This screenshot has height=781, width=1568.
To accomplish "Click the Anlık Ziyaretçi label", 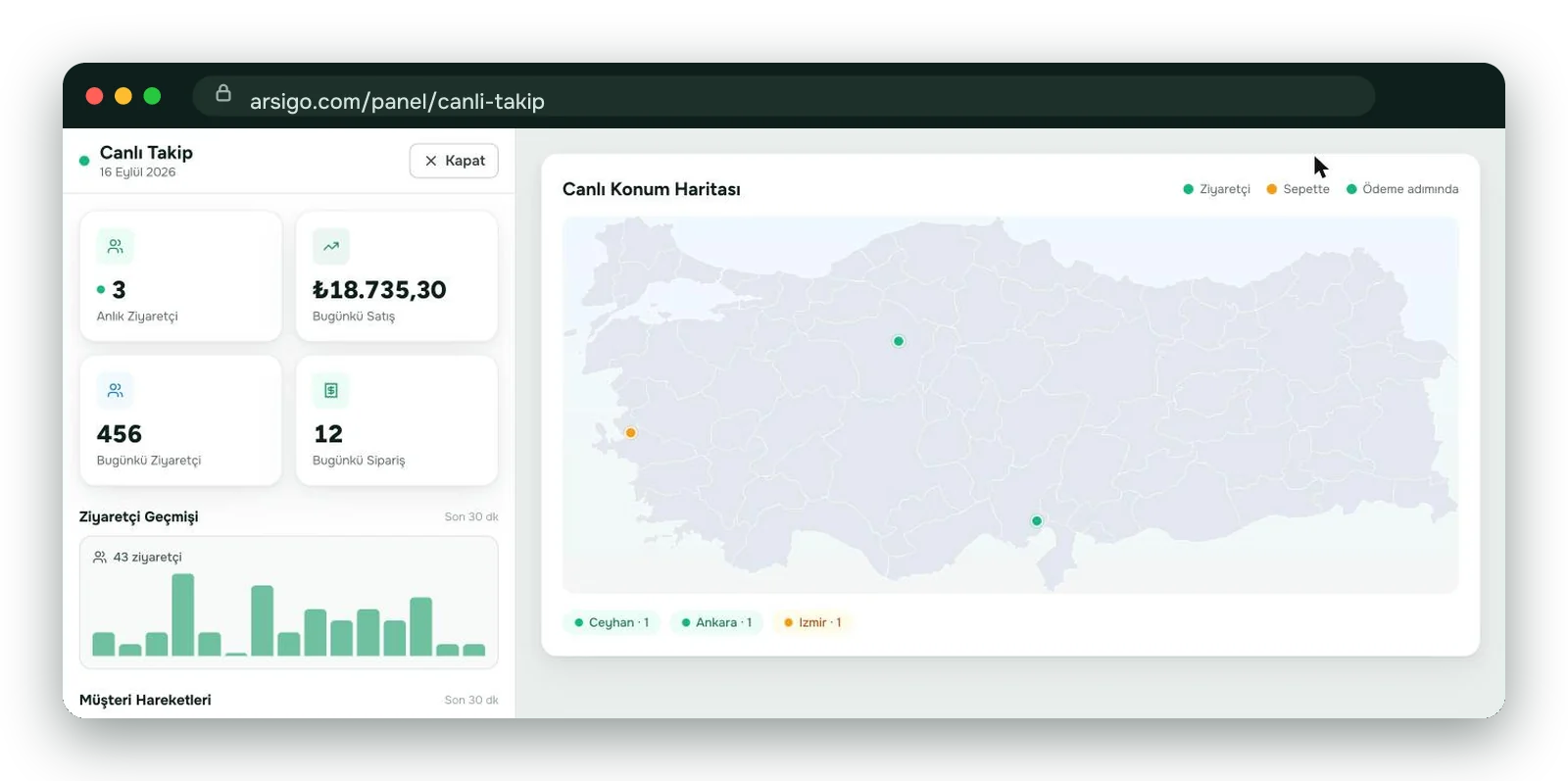I will click(137, 317).
